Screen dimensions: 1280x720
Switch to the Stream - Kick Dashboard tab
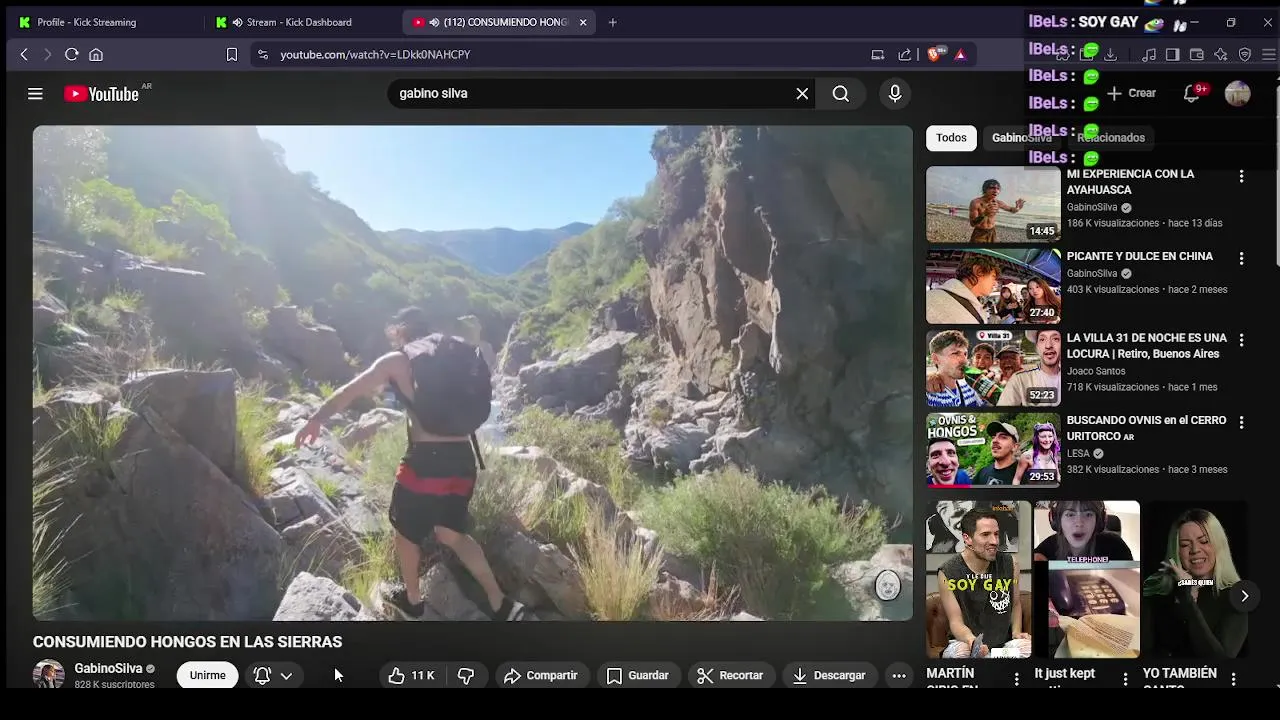point(299,22)
